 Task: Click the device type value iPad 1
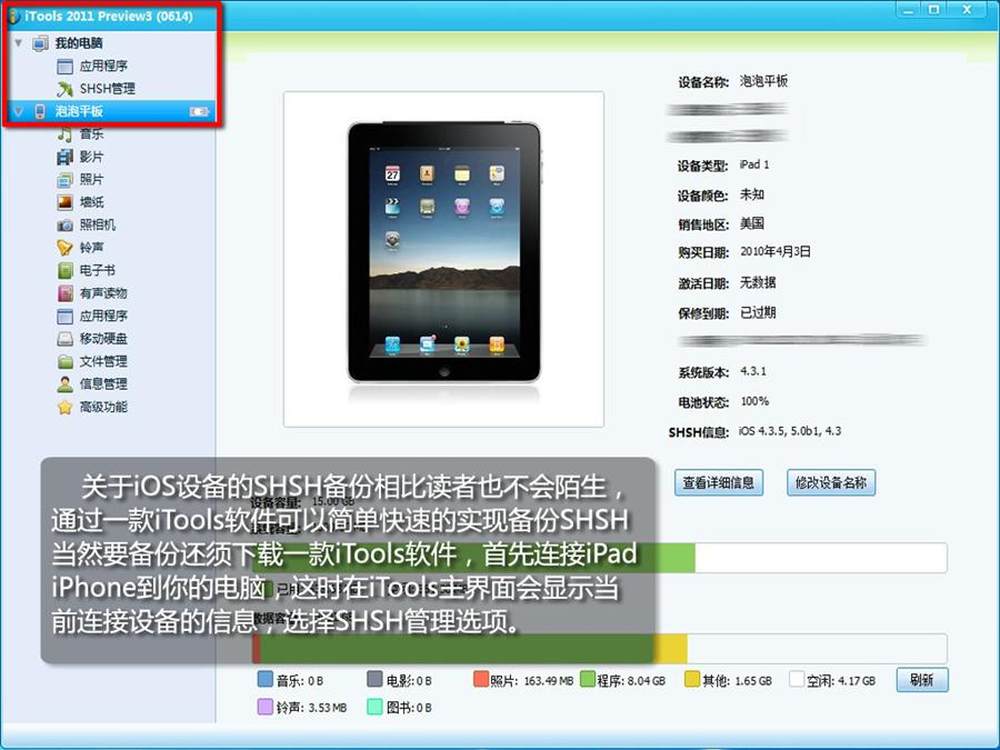[754, 165]
